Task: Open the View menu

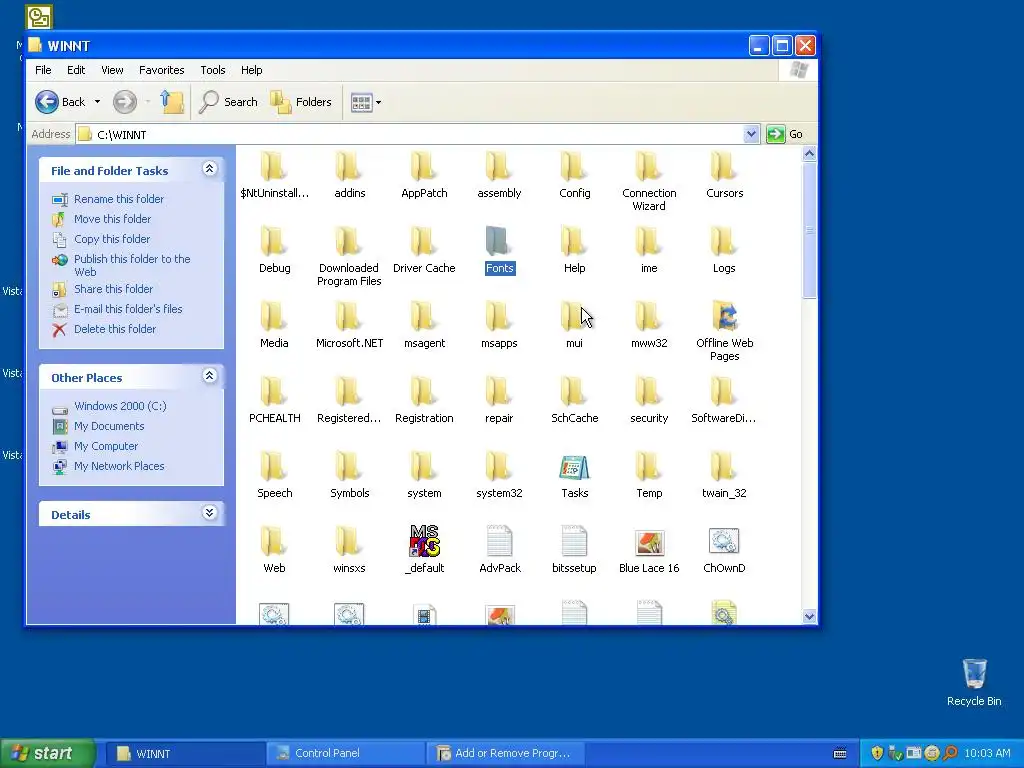Action: click(x=112, y=70)
